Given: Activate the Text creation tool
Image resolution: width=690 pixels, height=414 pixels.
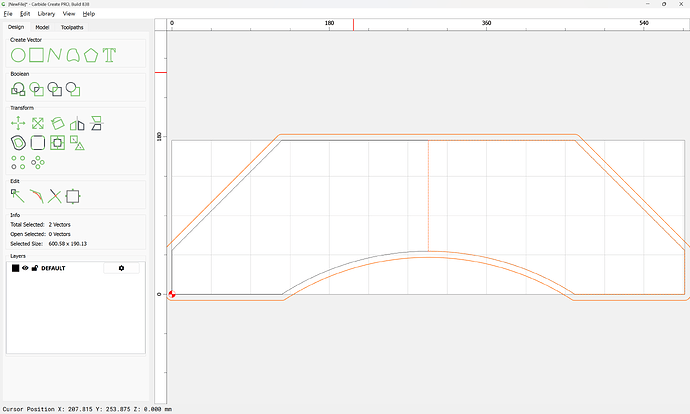Looking at the screenshot, I should click(109, 56).
